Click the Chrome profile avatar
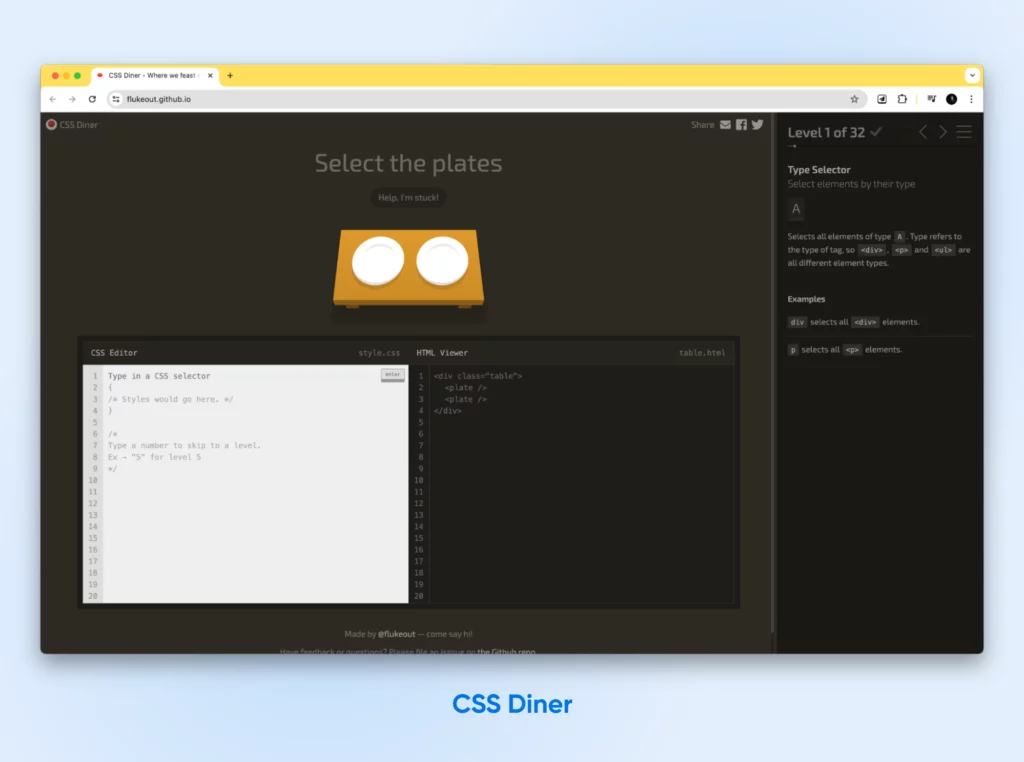1024x762 pixels. [x=951, y=100]
